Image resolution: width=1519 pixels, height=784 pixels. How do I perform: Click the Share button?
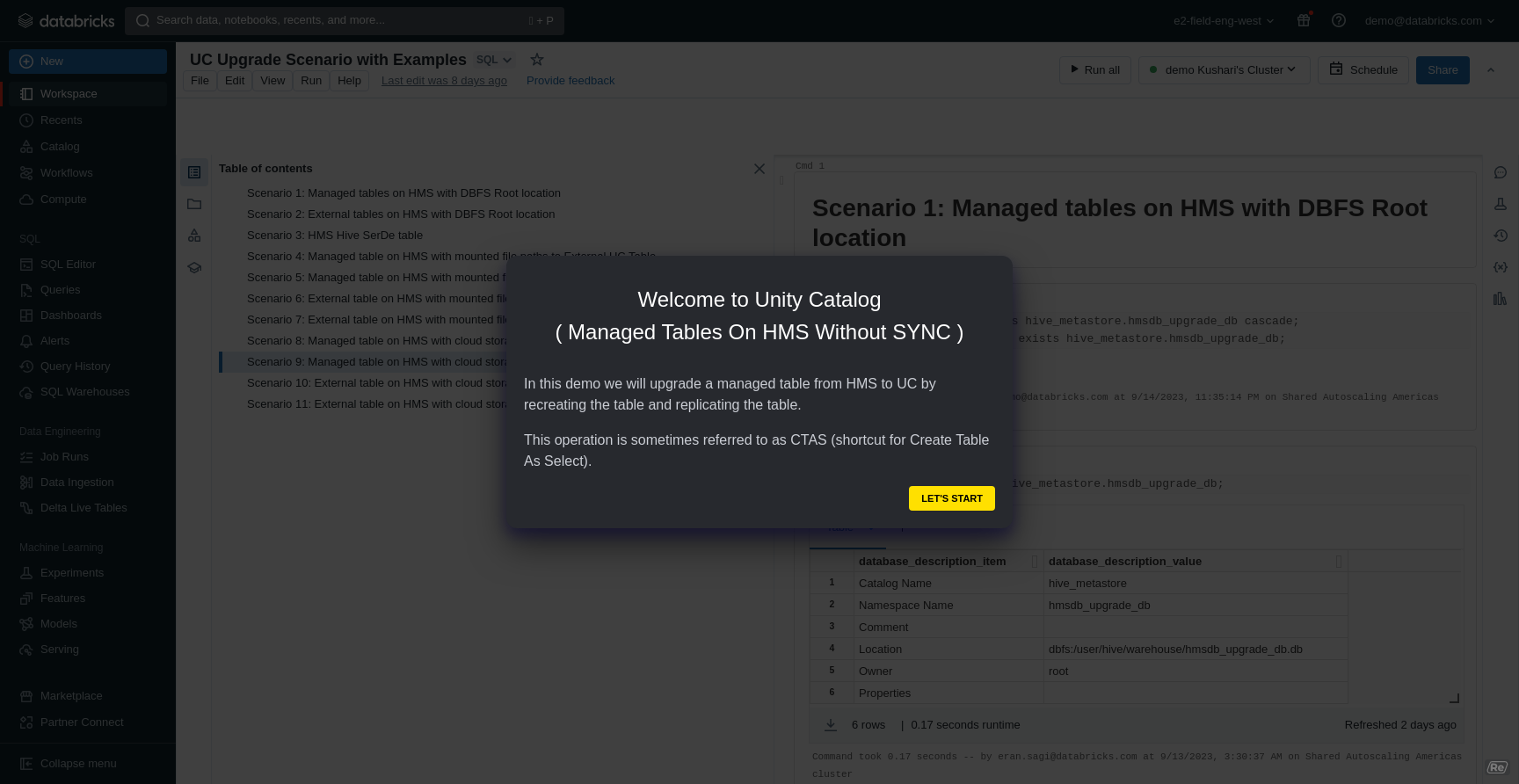(x=1442, y=70)
